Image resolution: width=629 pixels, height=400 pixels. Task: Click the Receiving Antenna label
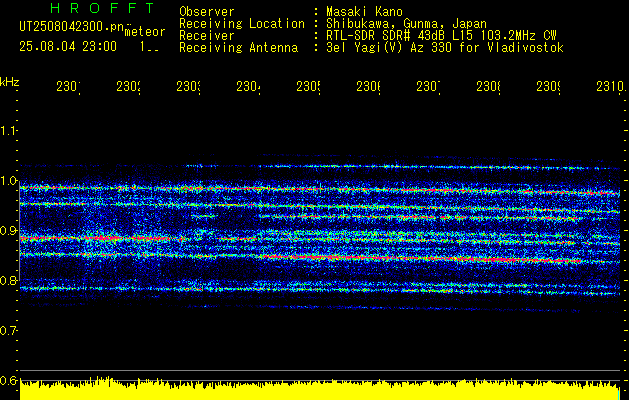(x=238, y=48)
